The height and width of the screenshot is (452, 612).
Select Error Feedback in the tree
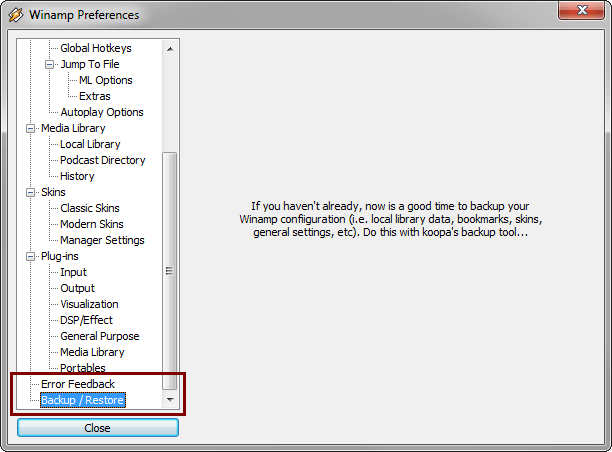pos(77,384)
